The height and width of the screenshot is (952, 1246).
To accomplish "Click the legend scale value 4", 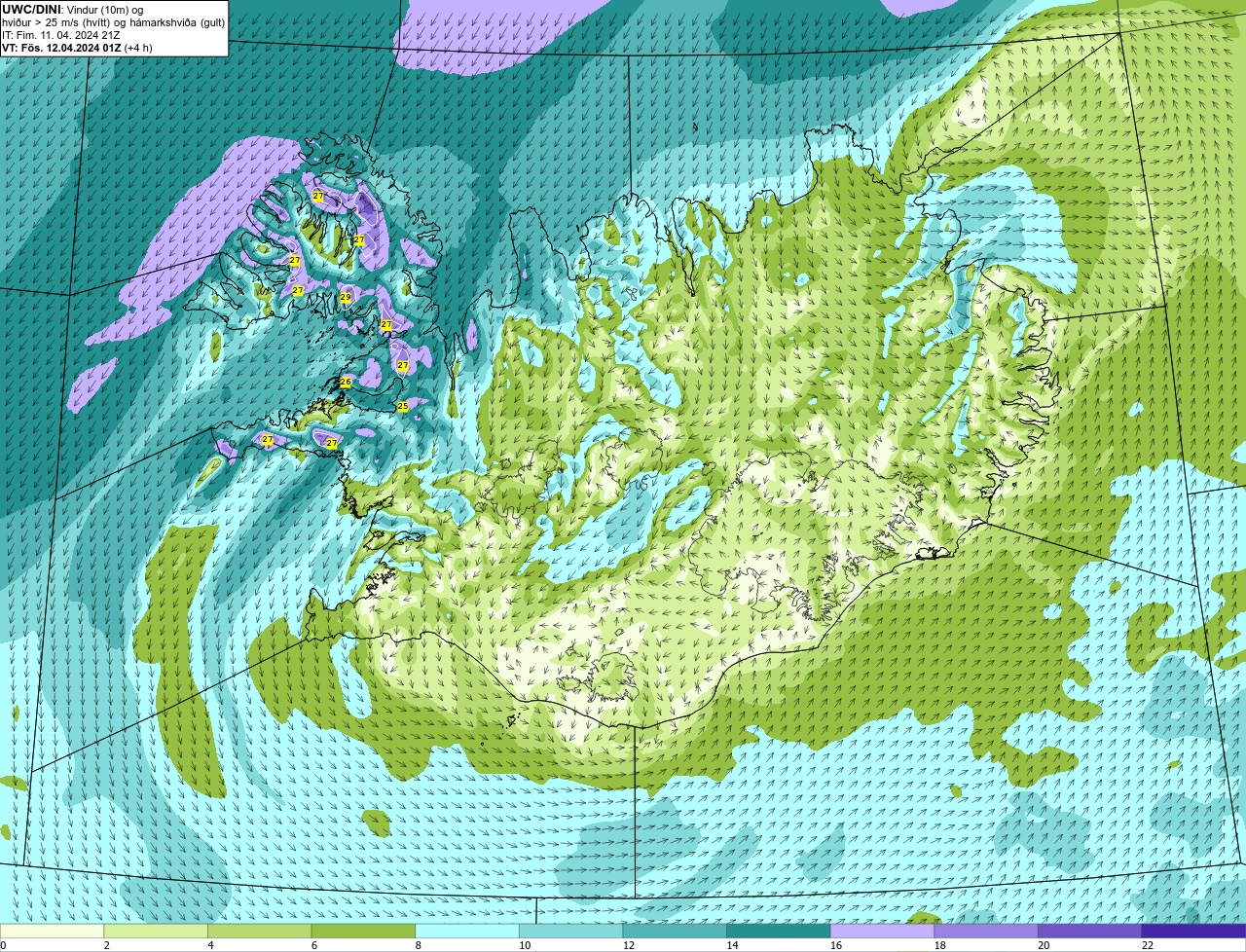I will click(x=210, y=945).
